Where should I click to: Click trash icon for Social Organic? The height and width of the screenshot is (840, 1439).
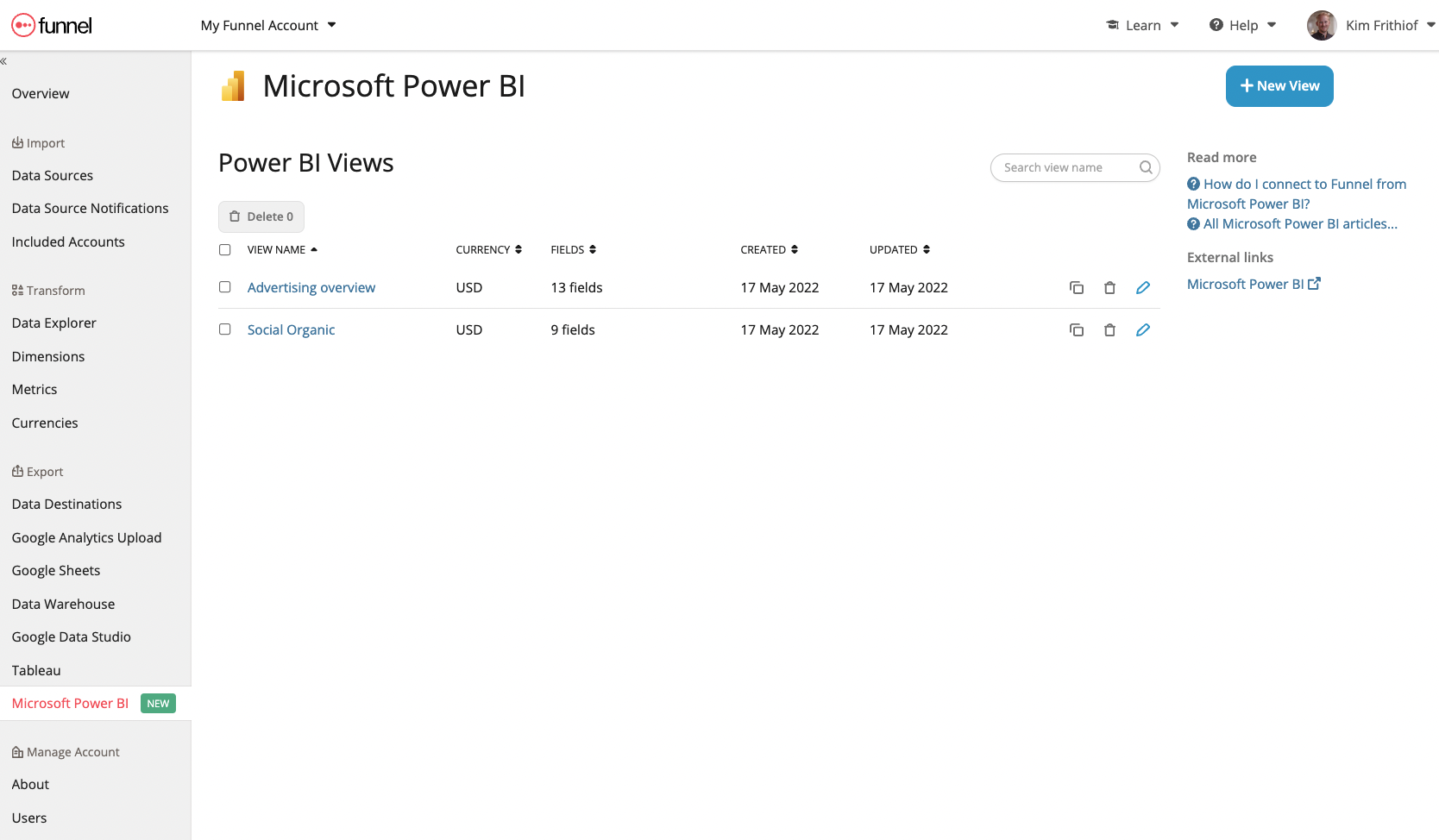pos(1110,330)
